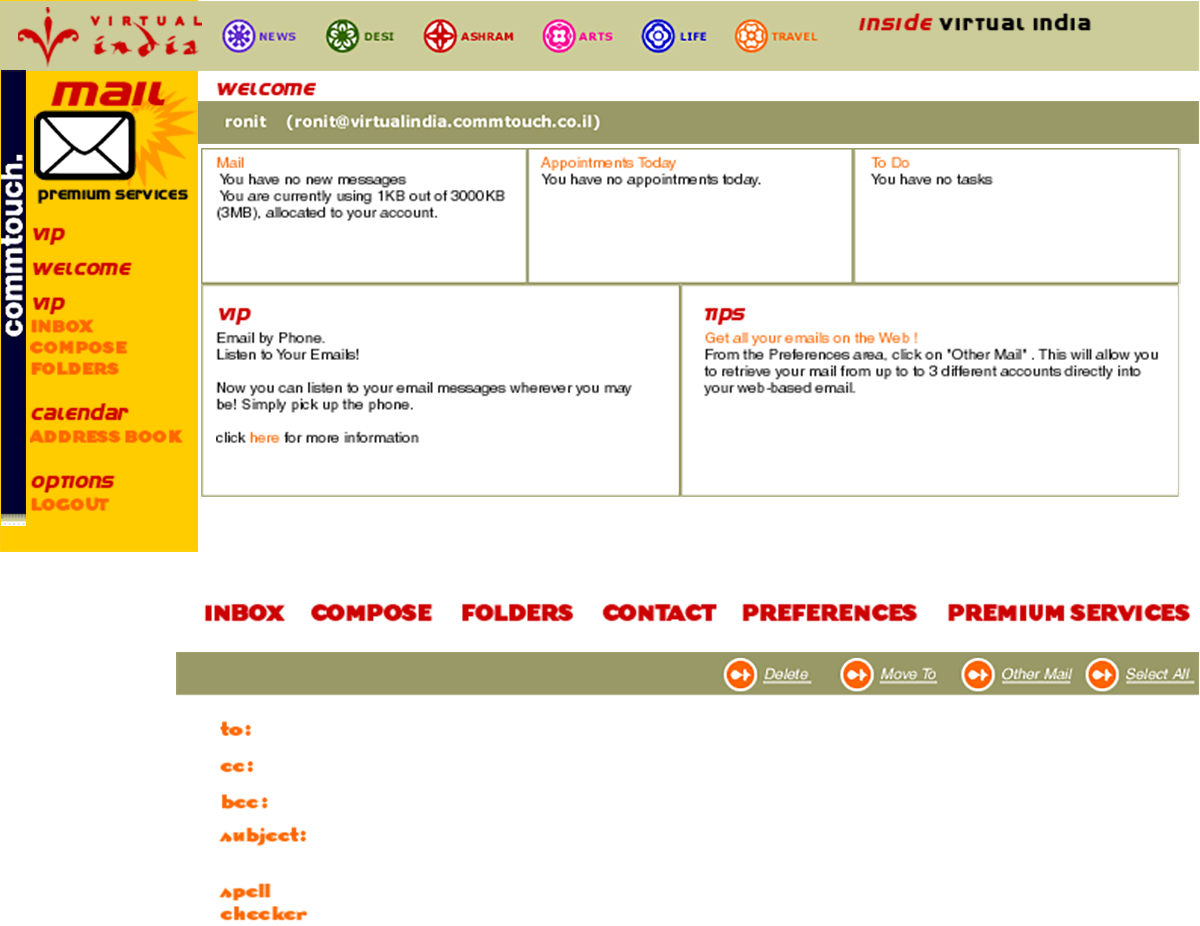Click "You have no new messages" text
1200x926 pixels.
click(x=313, y=180)
